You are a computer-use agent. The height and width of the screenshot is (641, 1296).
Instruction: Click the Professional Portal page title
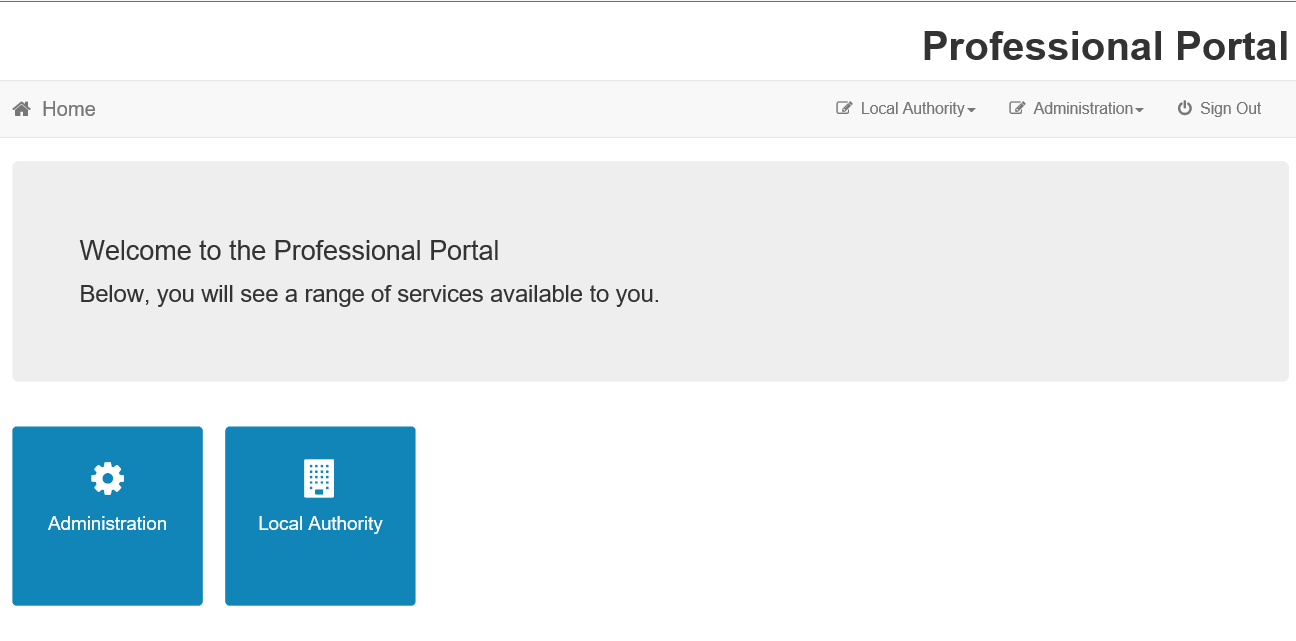[x=1105, y=46]
